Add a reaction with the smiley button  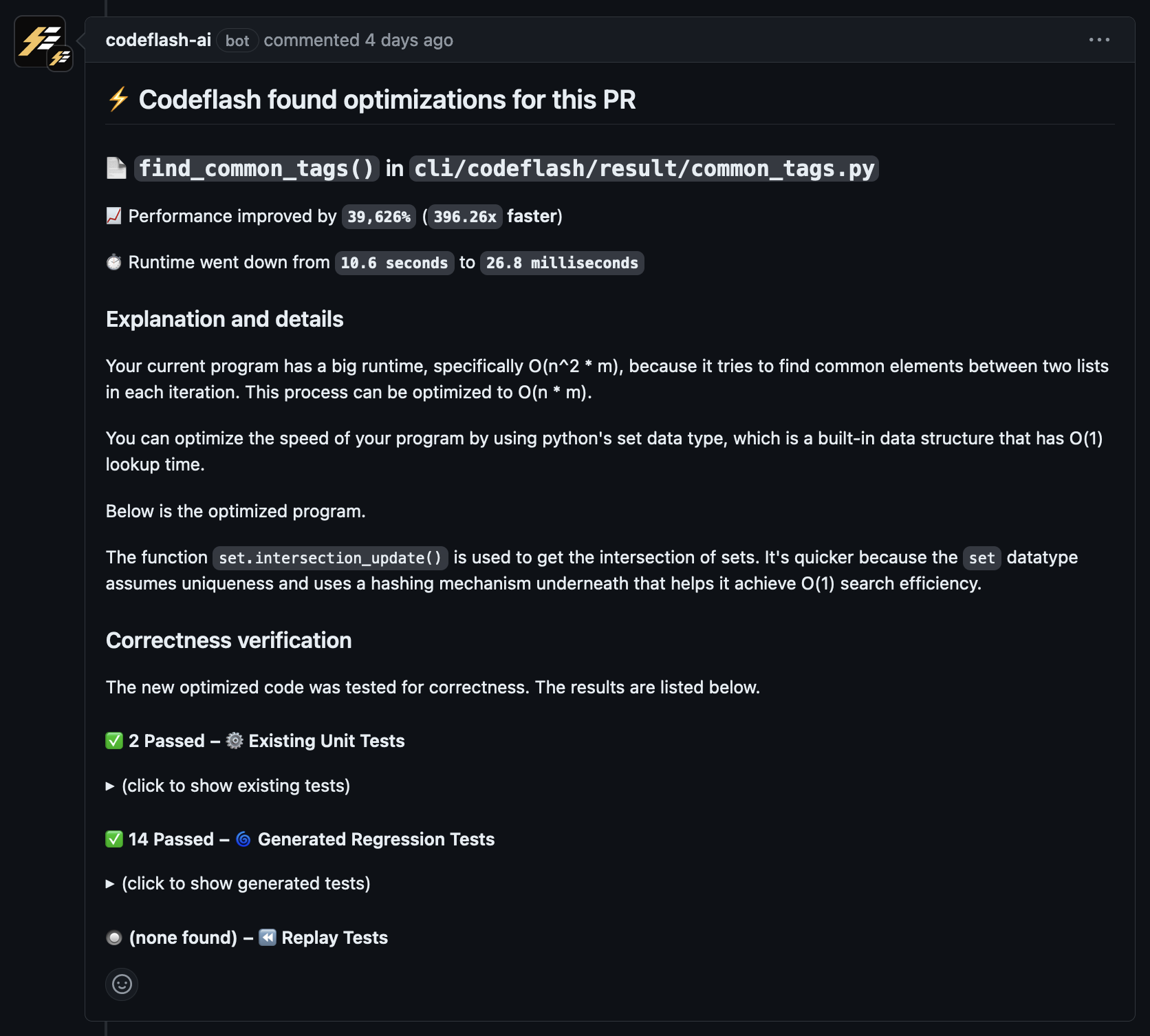click(x=122, y=984)
